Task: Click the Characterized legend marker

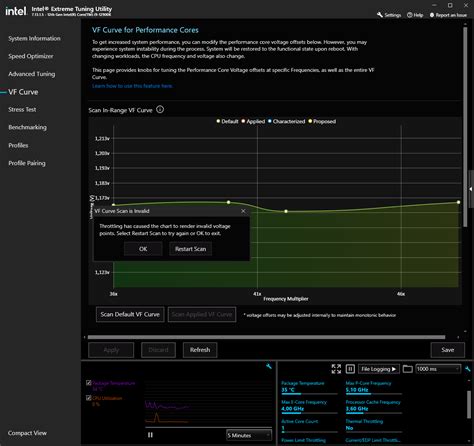Action: point(270,121)
